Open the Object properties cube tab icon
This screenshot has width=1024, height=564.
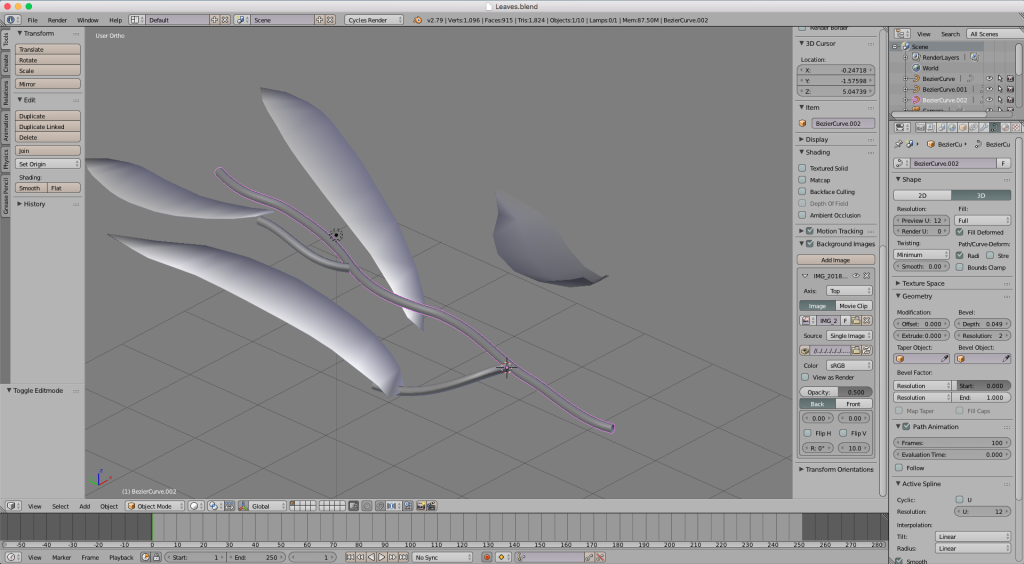pyautogui.click(x=963, y=127)
